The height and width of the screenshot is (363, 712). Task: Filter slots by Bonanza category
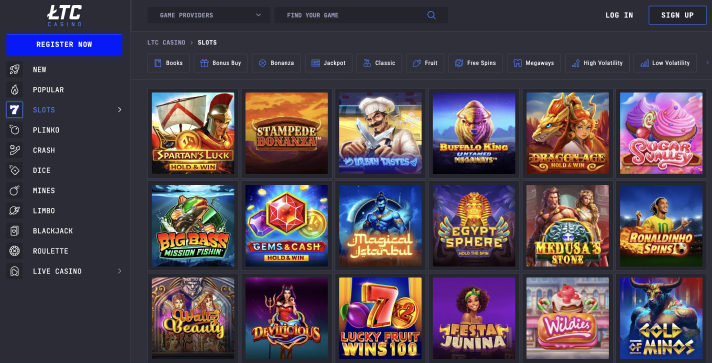click(277, 63)
